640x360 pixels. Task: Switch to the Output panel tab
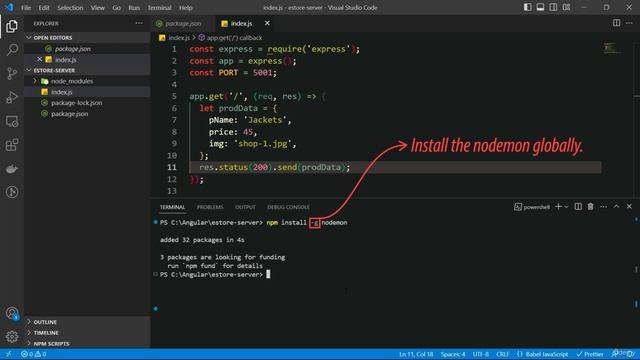tap(245, 207)
